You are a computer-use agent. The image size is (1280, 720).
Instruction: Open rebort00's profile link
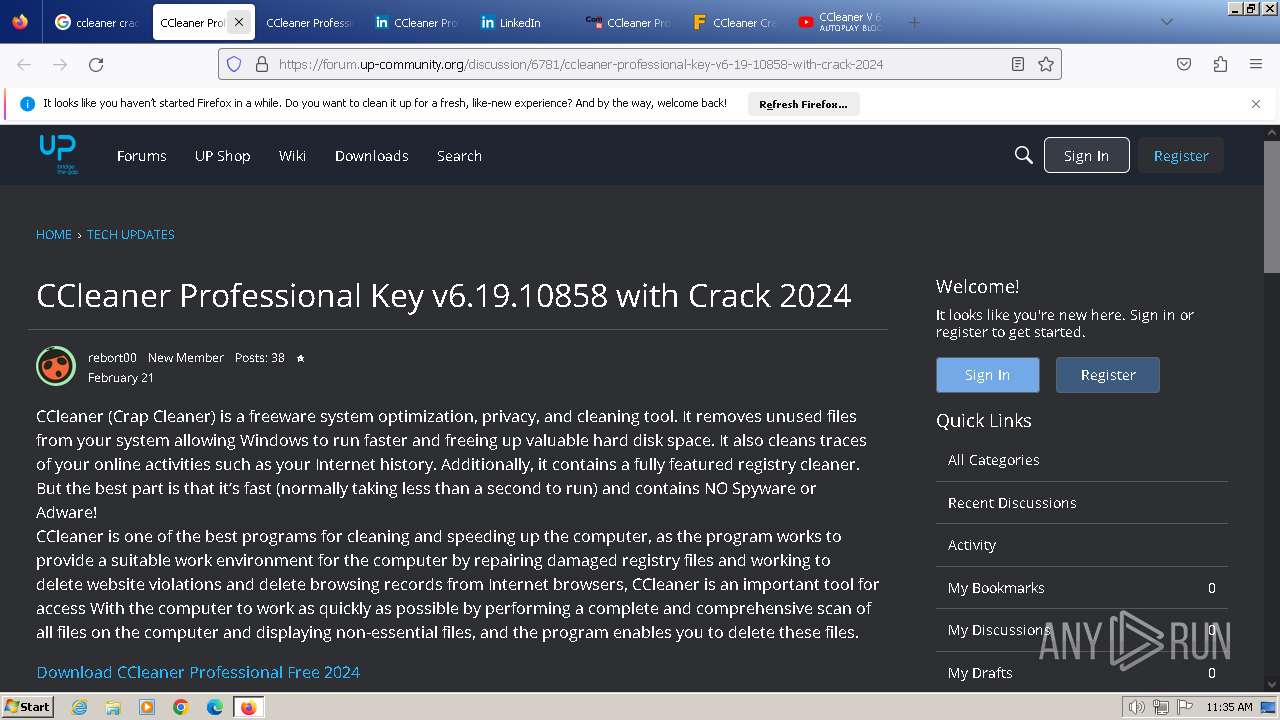point(112,357)
